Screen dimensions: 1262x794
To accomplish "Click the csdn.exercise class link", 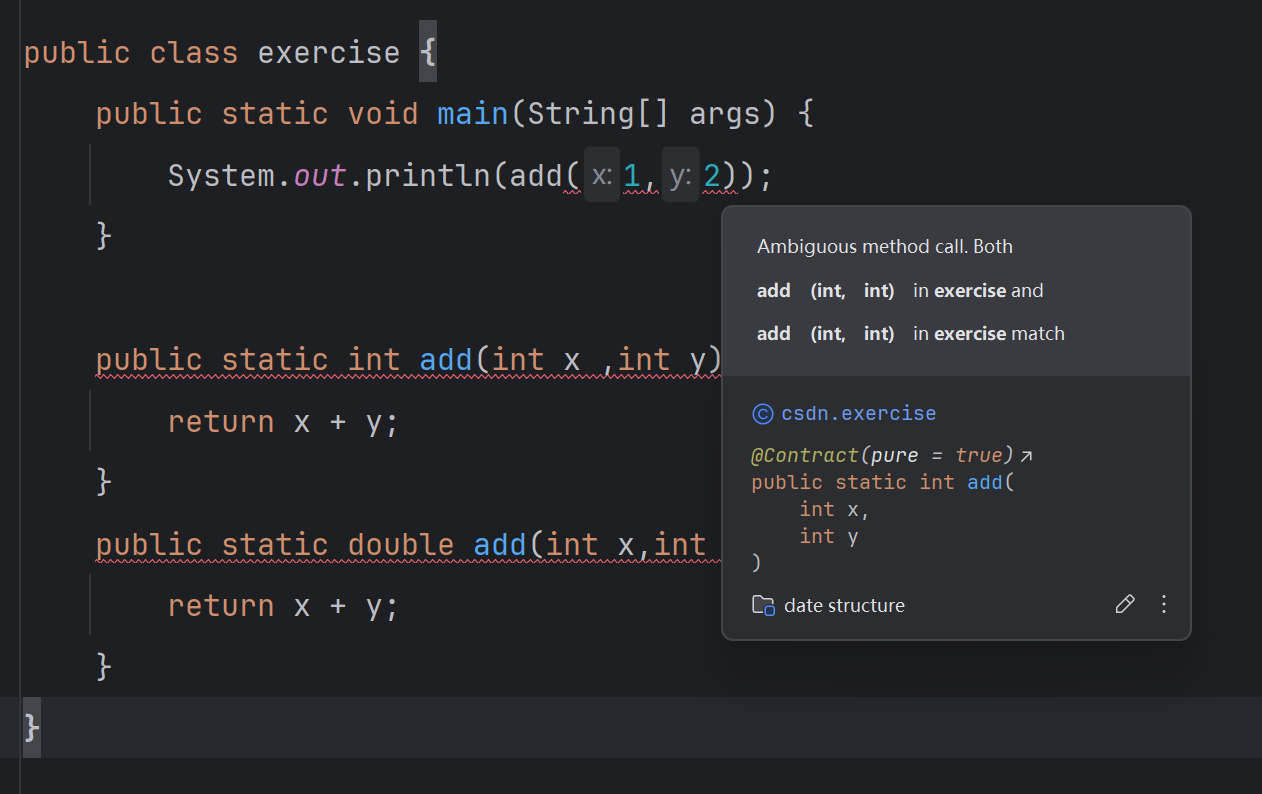I will click(x=859, y=413).
